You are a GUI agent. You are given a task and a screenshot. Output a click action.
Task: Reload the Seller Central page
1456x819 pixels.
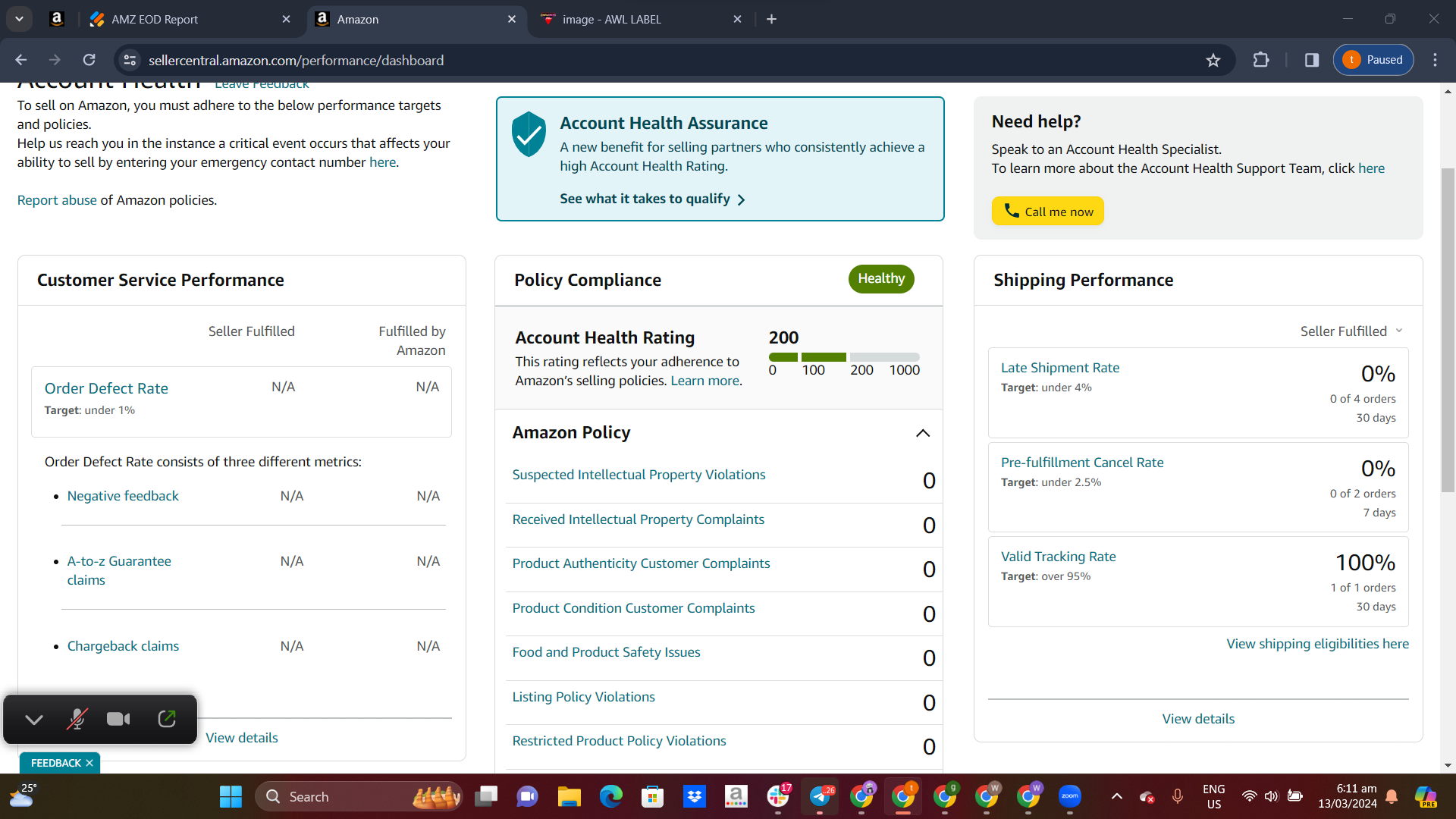coord(89,60)
